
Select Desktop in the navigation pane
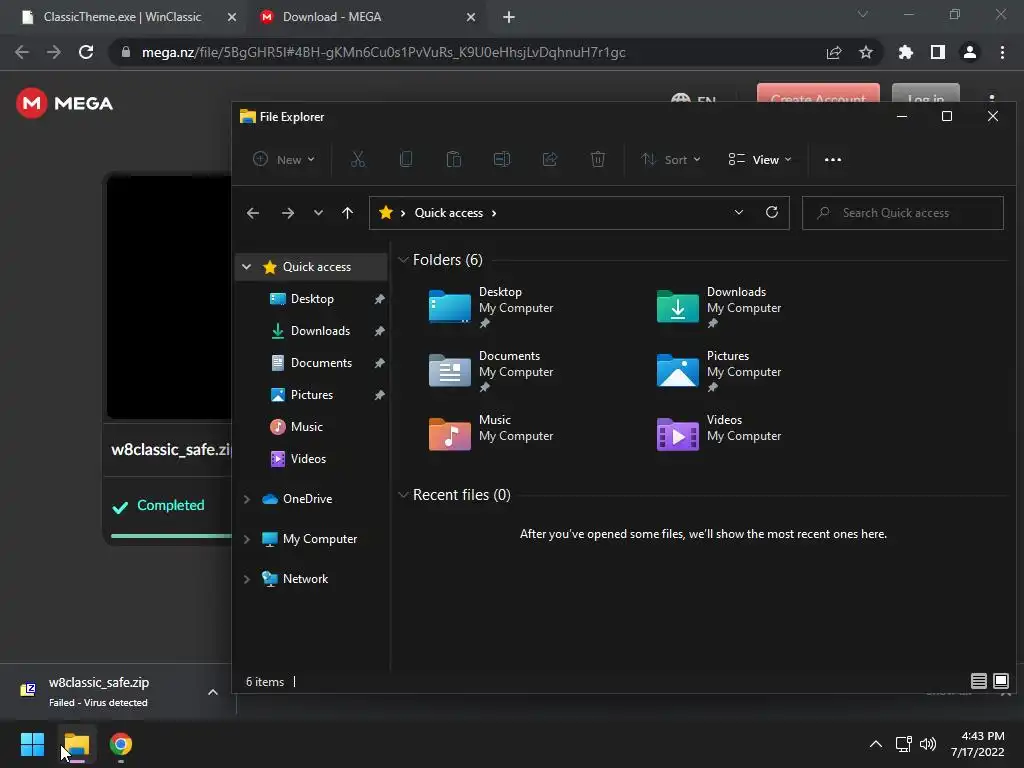click(312, 298)
